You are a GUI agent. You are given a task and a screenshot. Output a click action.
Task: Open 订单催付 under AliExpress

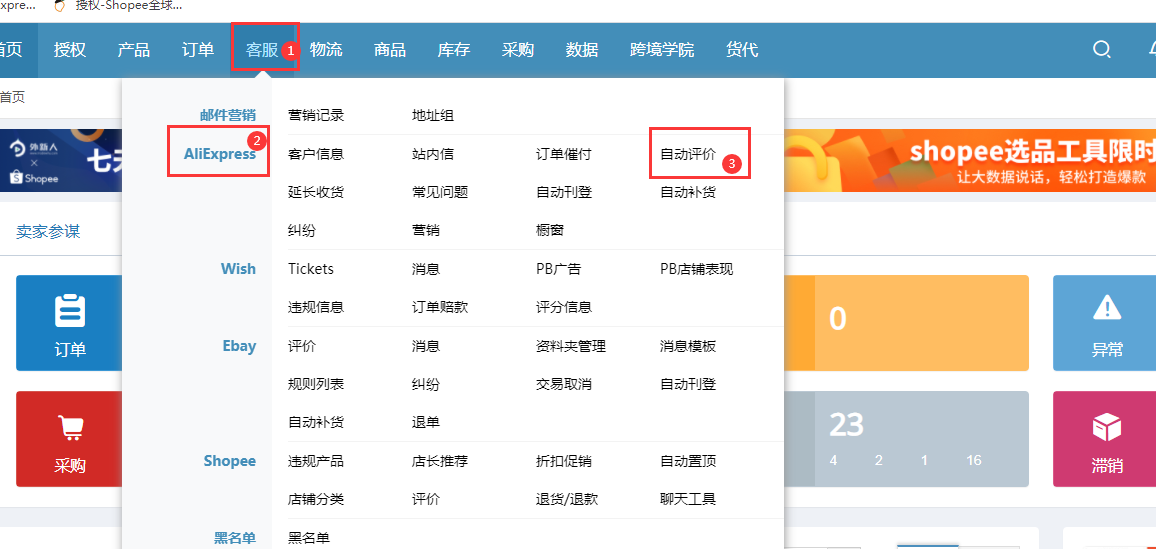tap(564, 154)
